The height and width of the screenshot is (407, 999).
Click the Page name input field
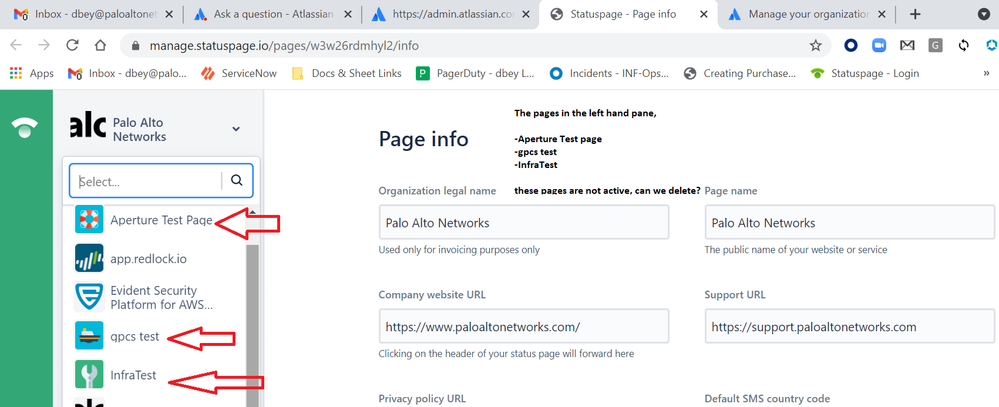click(x=849, y=222)
